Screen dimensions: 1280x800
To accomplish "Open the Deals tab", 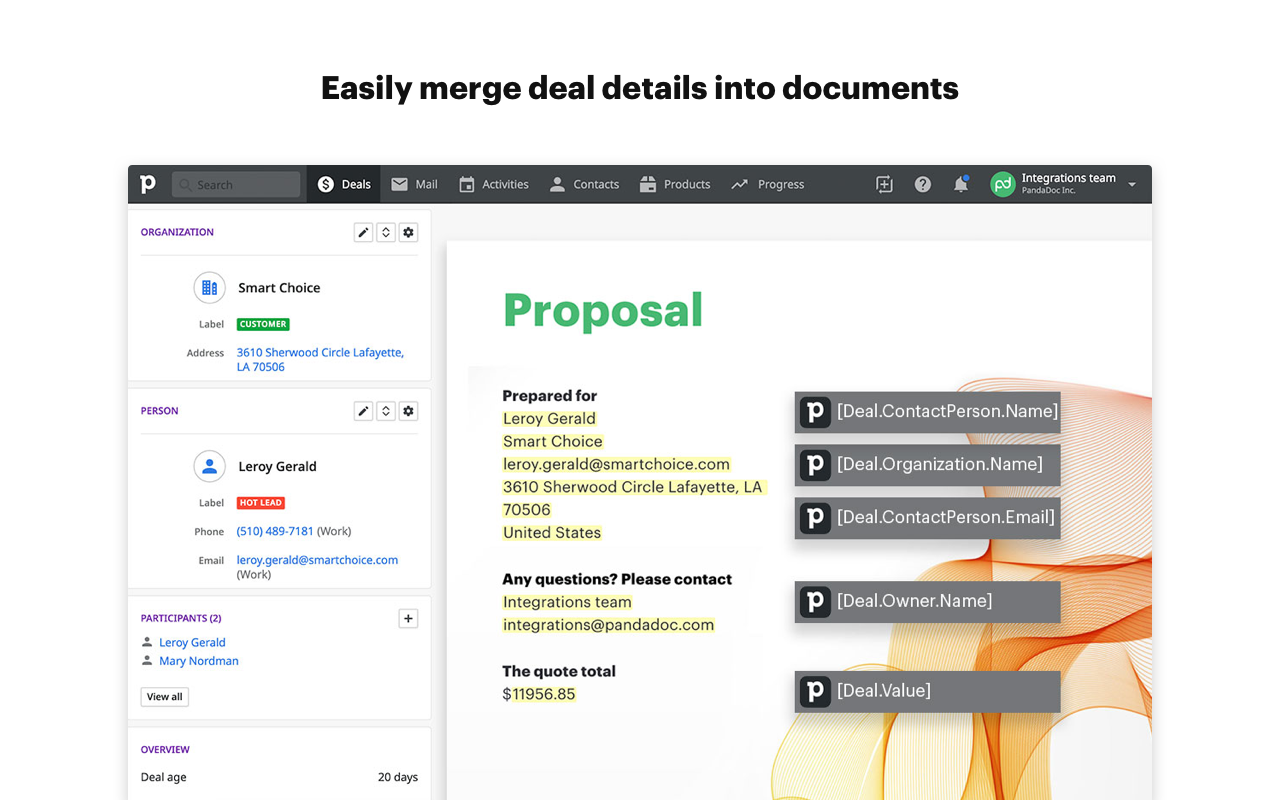I will 344,184.
